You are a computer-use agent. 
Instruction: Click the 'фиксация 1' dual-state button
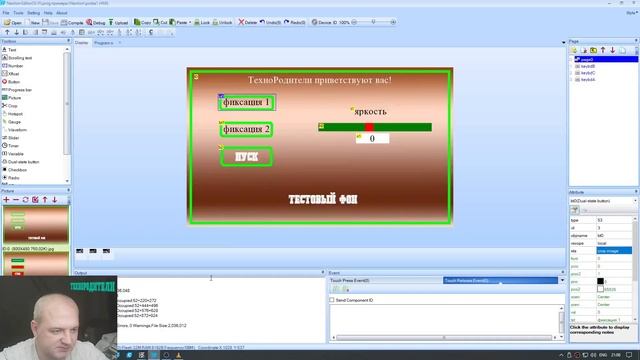click(x=247, y=102)
